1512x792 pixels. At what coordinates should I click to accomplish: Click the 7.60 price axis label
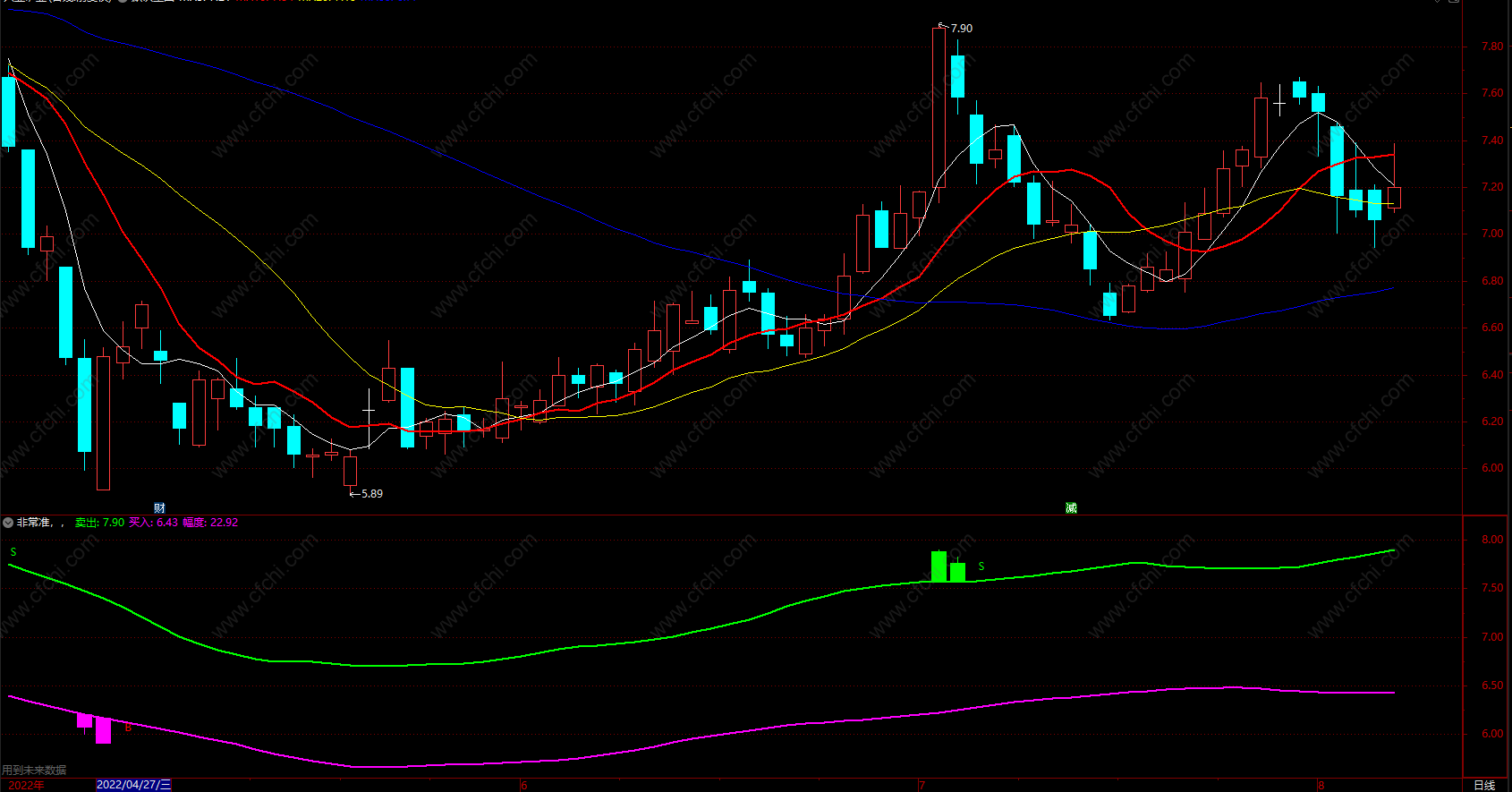pos(1492,93)
